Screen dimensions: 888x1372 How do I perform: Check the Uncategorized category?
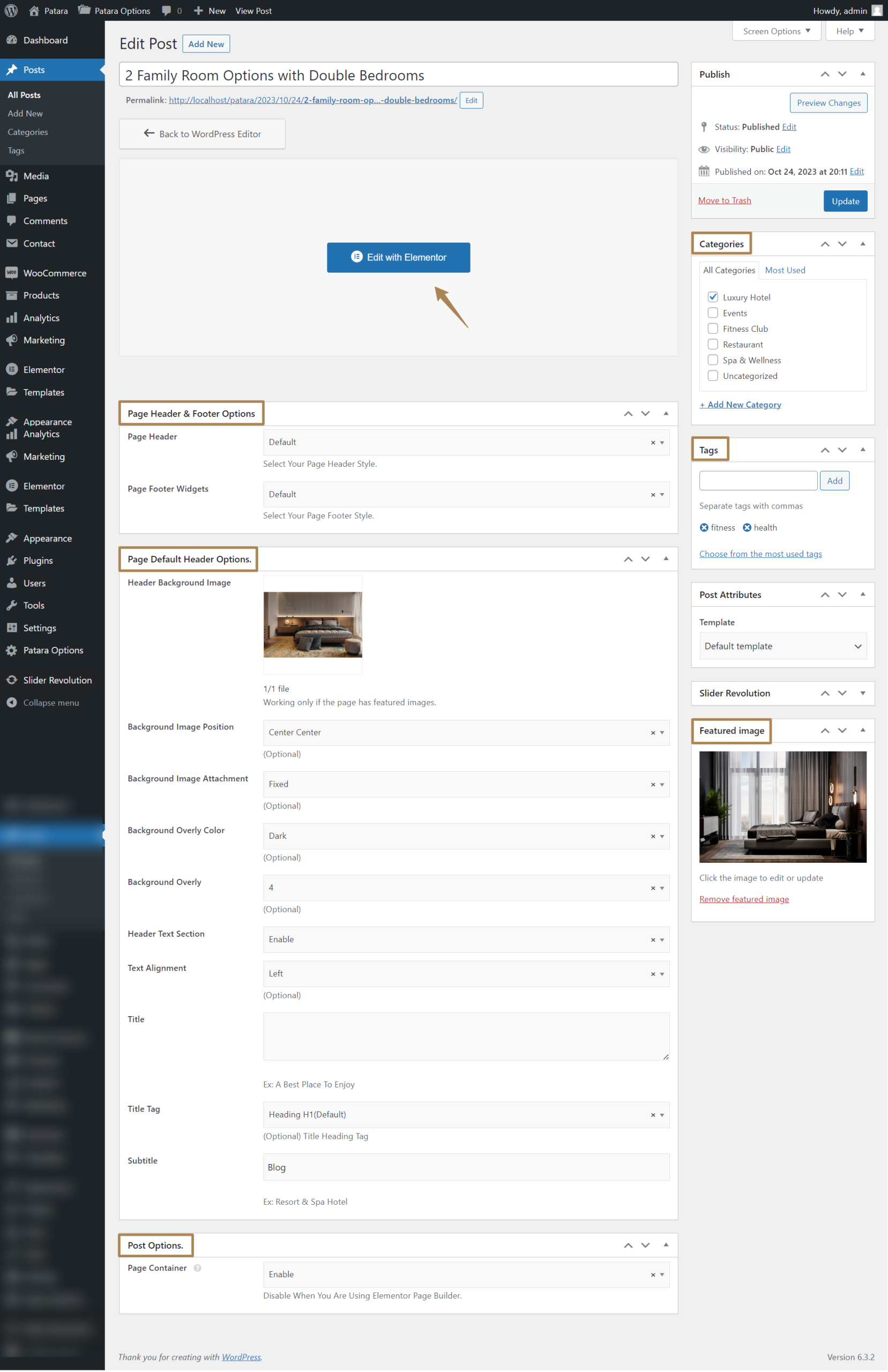tap(713, 375)
